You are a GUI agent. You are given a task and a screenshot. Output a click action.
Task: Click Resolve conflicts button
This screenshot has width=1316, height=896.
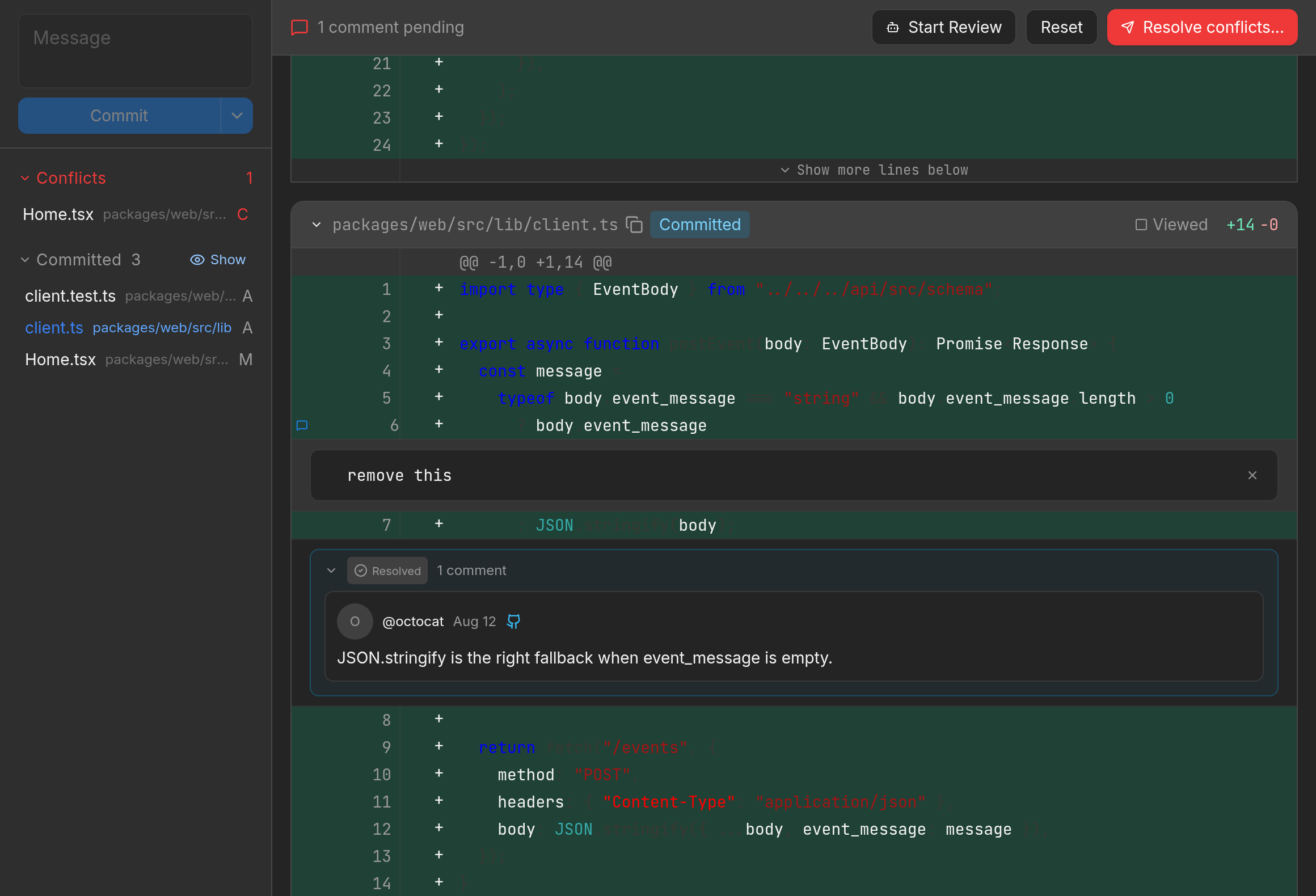coord(1202,27)
